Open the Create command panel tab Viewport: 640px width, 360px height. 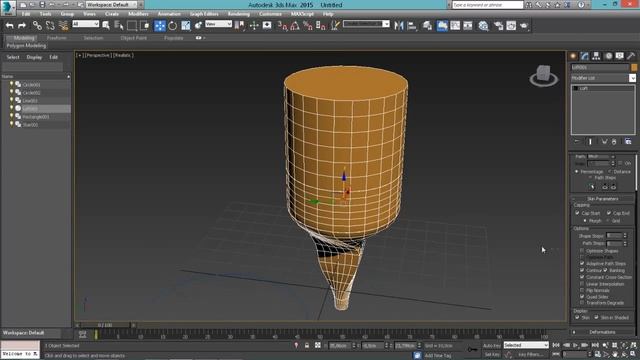pos(573,56)
